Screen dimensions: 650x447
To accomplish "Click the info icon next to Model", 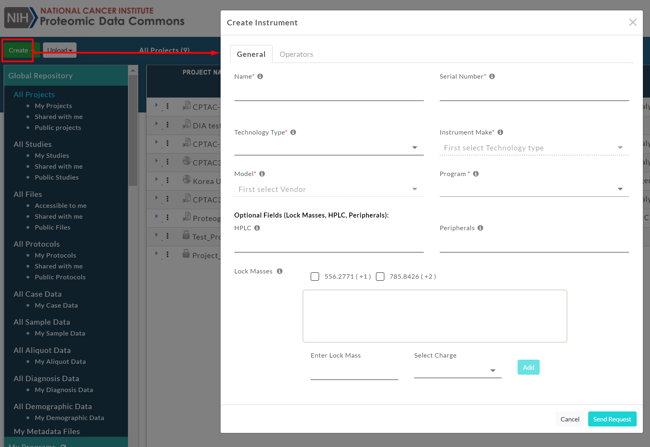I will (x=262, y=174).
